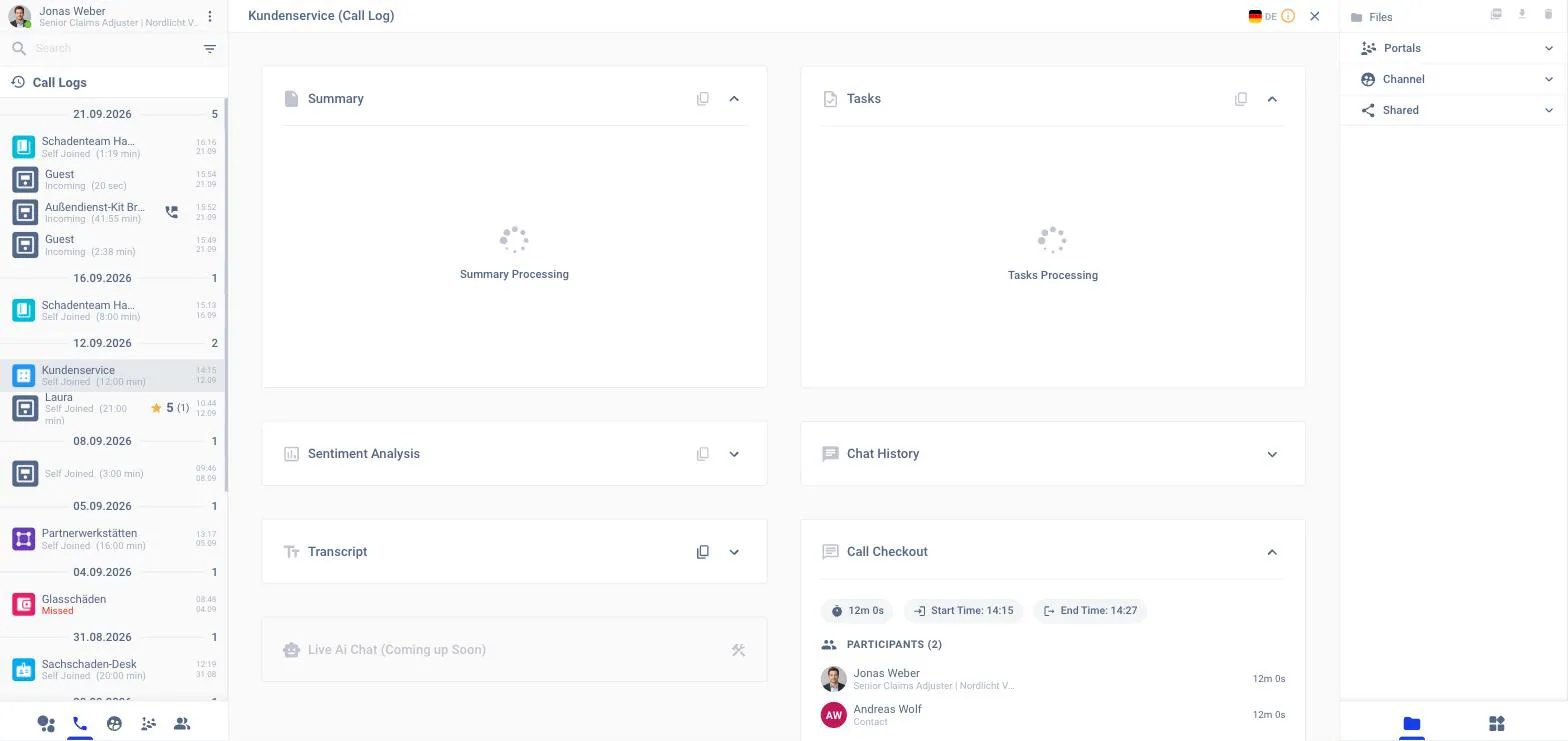Copy the Sentiment Analysis contents
Image resolution: width=1568 pixels, height=741 pixels.
tap(703, 454)
